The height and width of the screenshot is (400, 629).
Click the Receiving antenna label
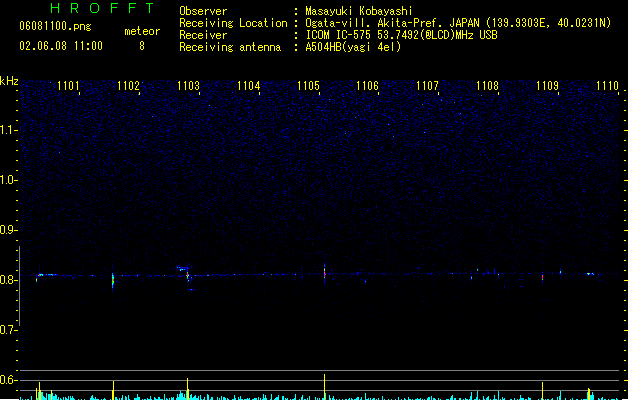230,47
